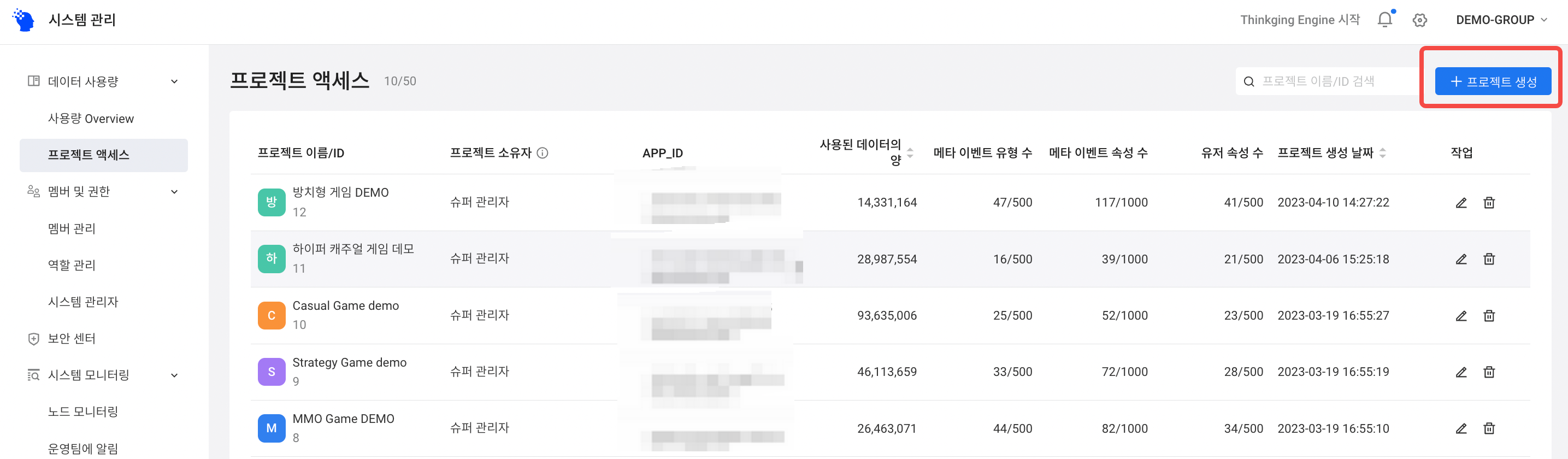The height and width of the screenshot is (459, 1568).
Task: Click the 보안 센터 shield icon
Action: [33, 338]
